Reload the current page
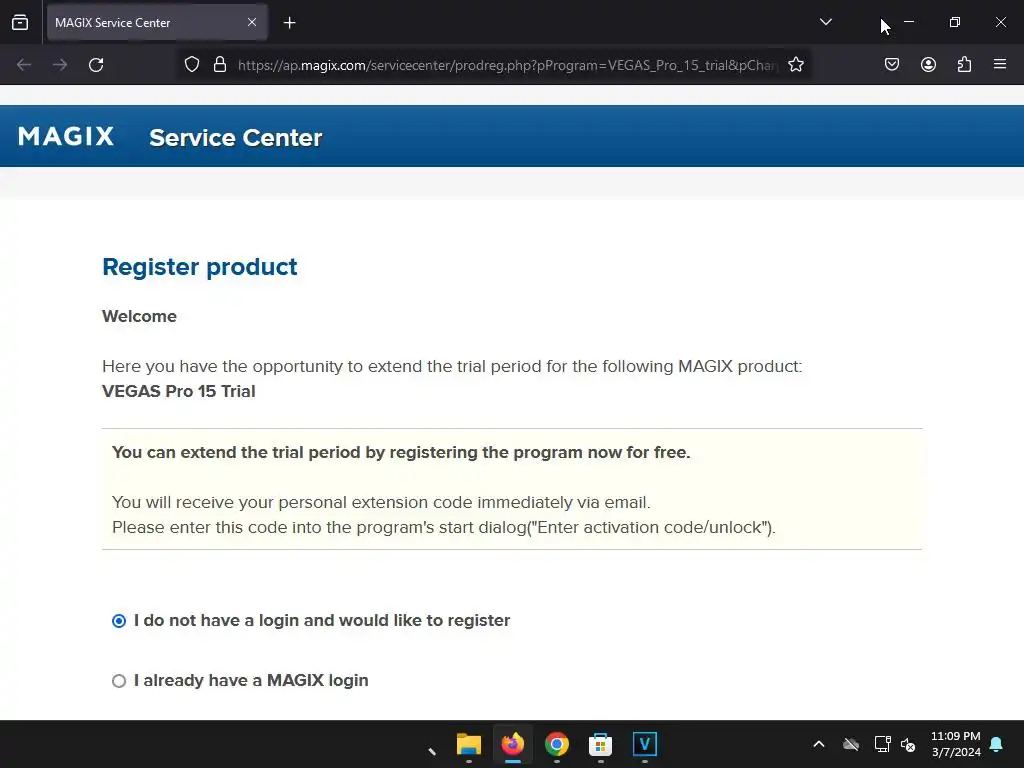 pyautogui.click(x=96, y=65)
